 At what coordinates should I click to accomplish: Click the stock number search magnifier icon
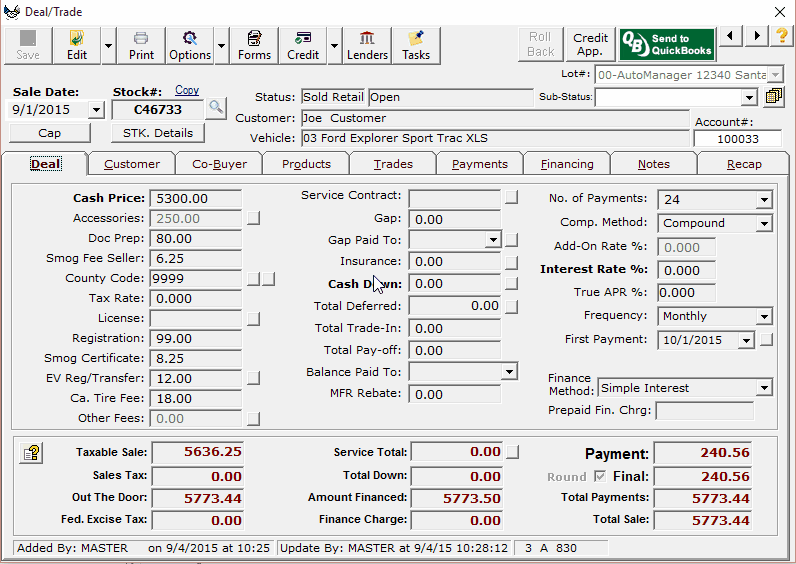pyautogui.click(x=216, y=108)
